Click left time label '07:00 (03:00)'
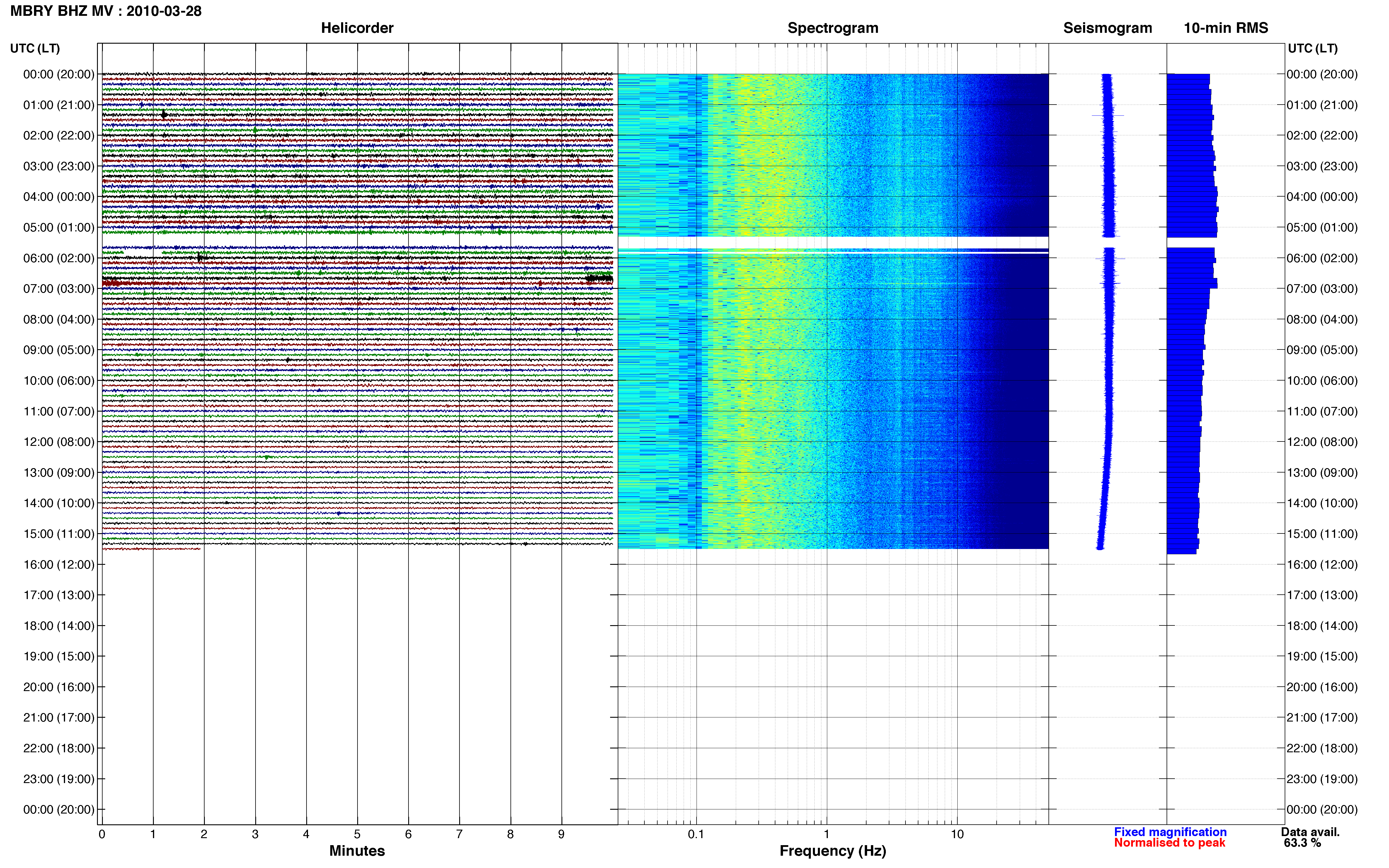 [59, 289]
